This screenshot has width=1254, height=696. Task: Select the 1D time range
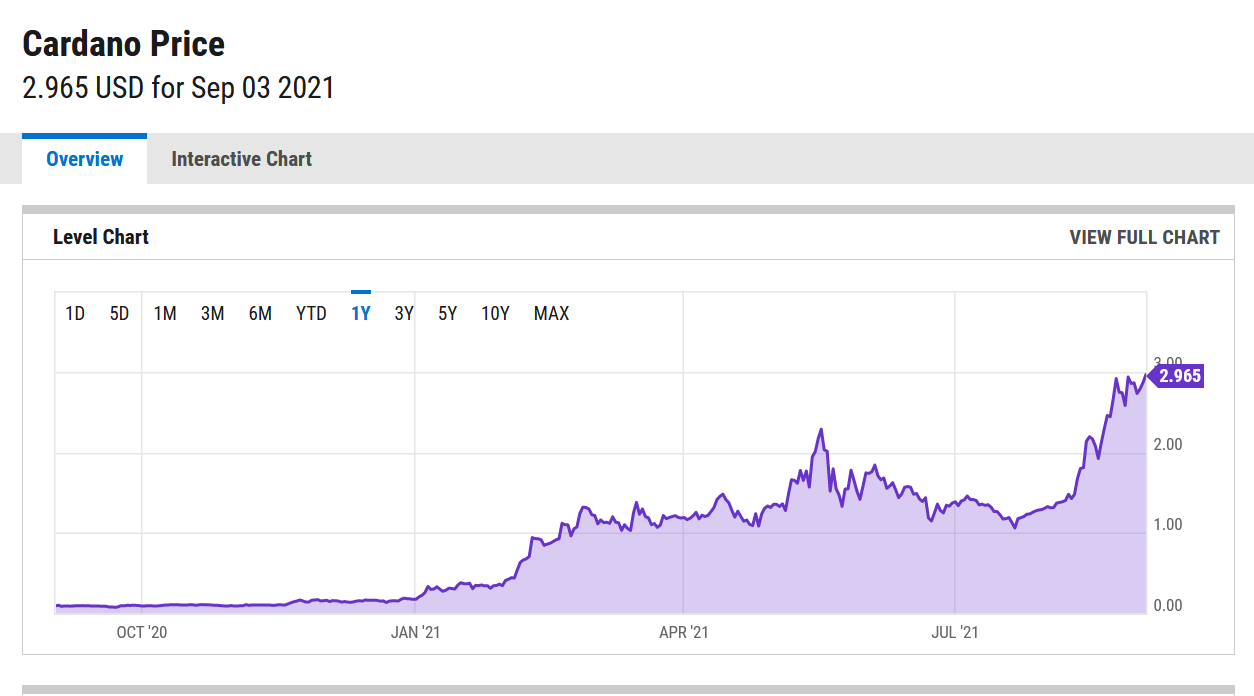pos(75,313)
